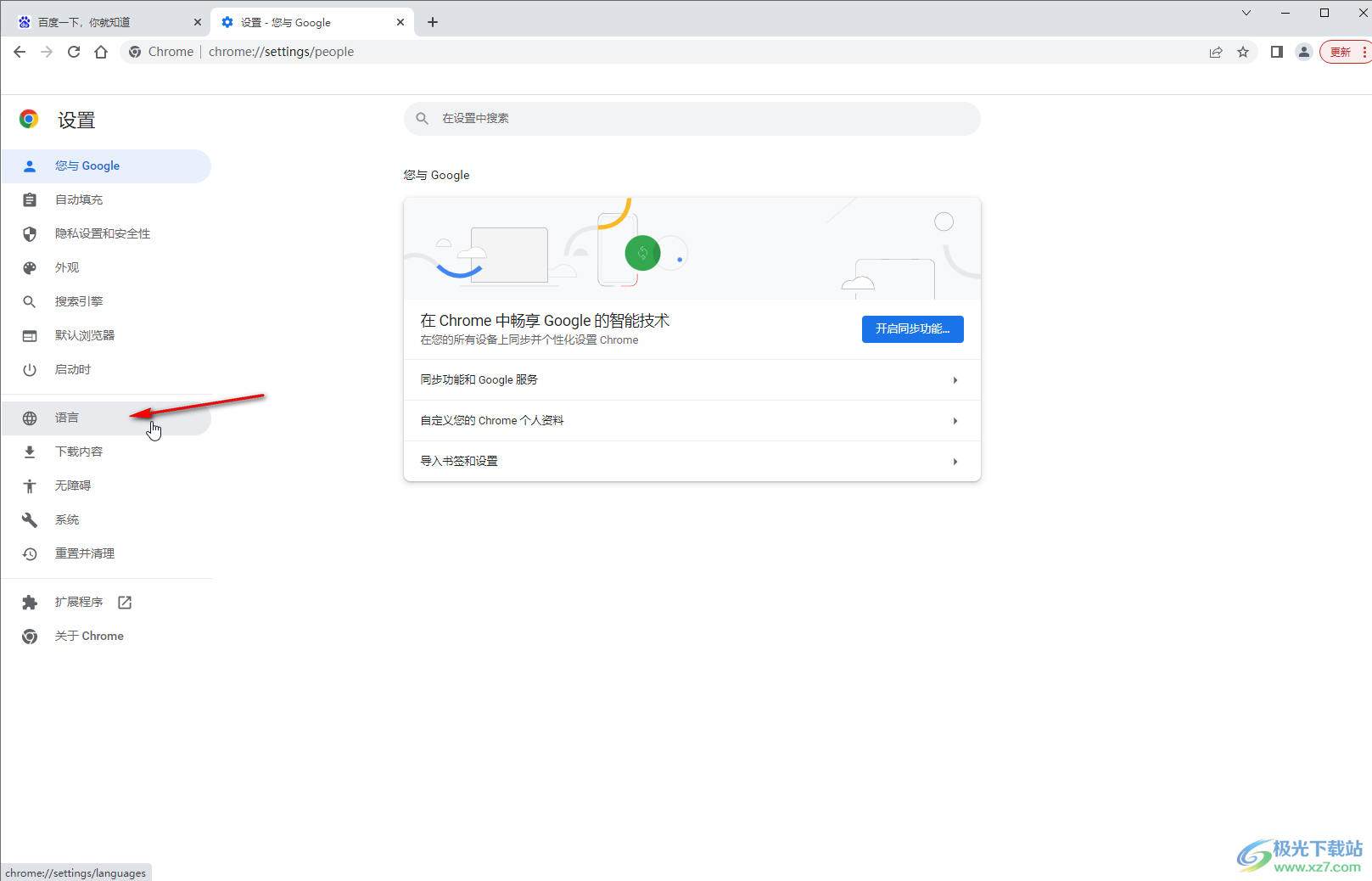Image resolution: width=1372 pixels, height=881 pixels.
Task: Open 导入书签和设置 row
Action: pos(692,462)
